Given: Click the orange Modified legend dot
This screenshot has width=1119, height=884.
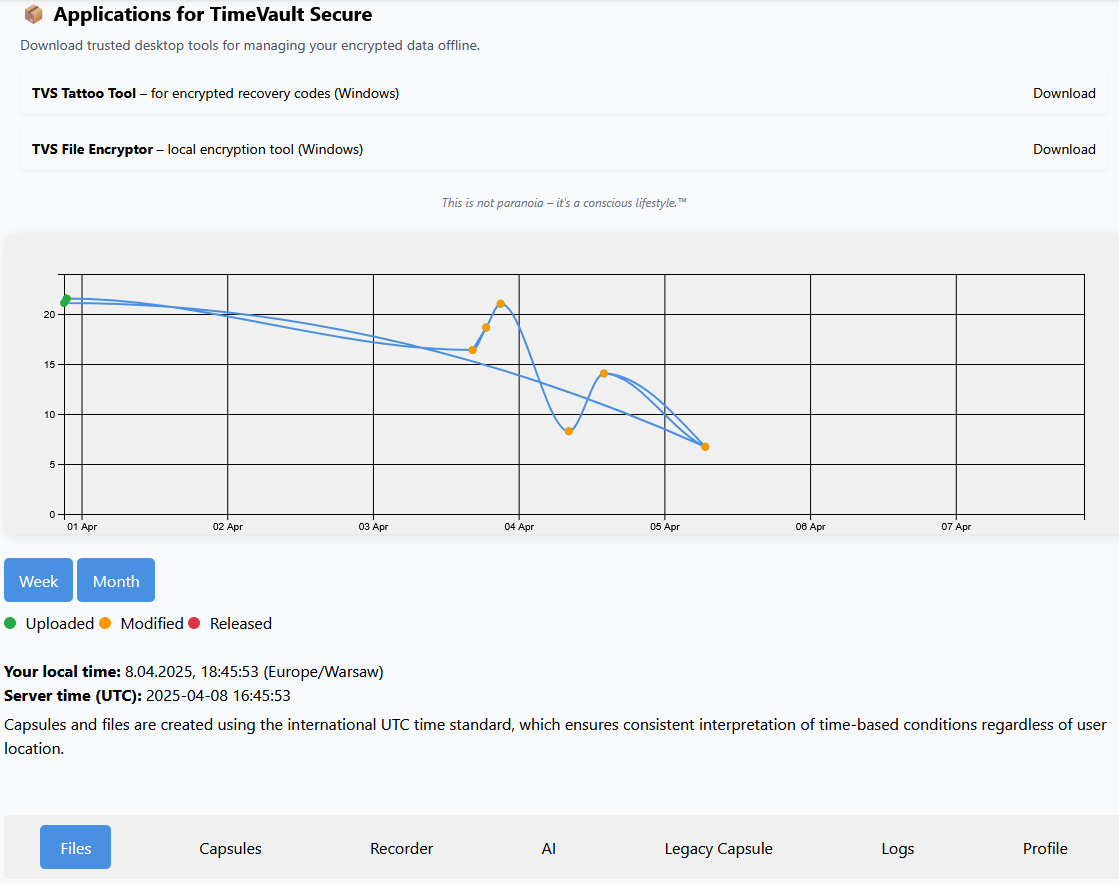Looking at the screenshot, I should click(105, 623).
